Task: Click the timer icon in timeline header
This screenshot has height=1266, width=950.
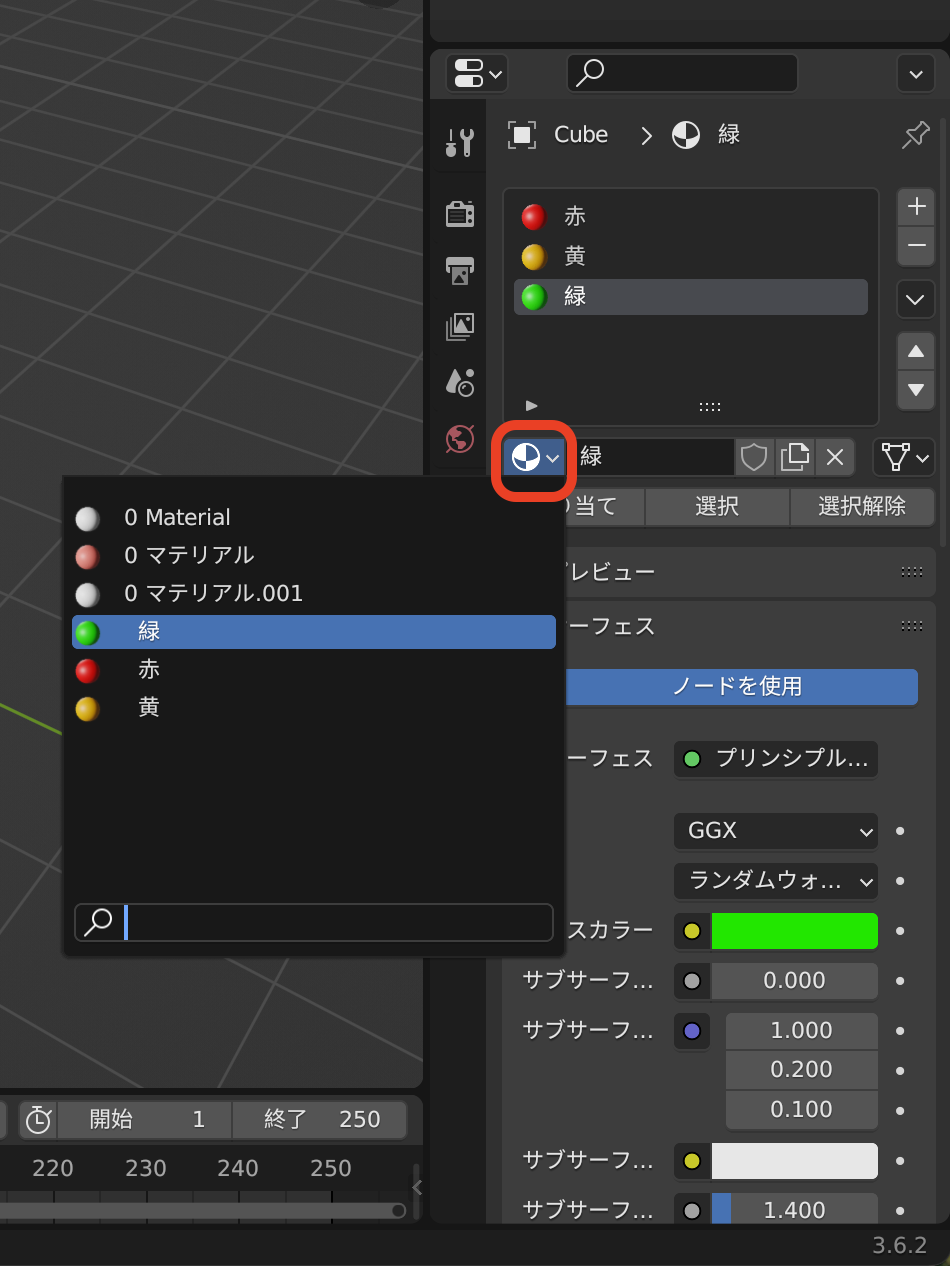Action: [38, 1119]
